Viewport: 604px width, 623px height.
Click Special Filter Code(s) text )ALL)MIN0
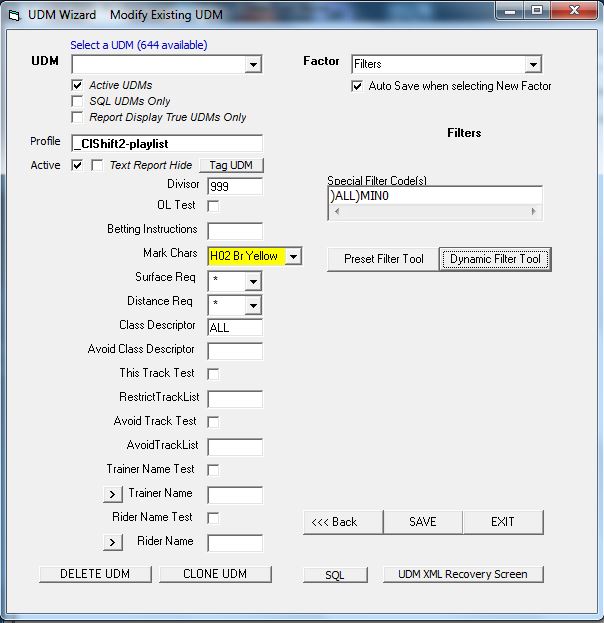click(x=360, y=196)
